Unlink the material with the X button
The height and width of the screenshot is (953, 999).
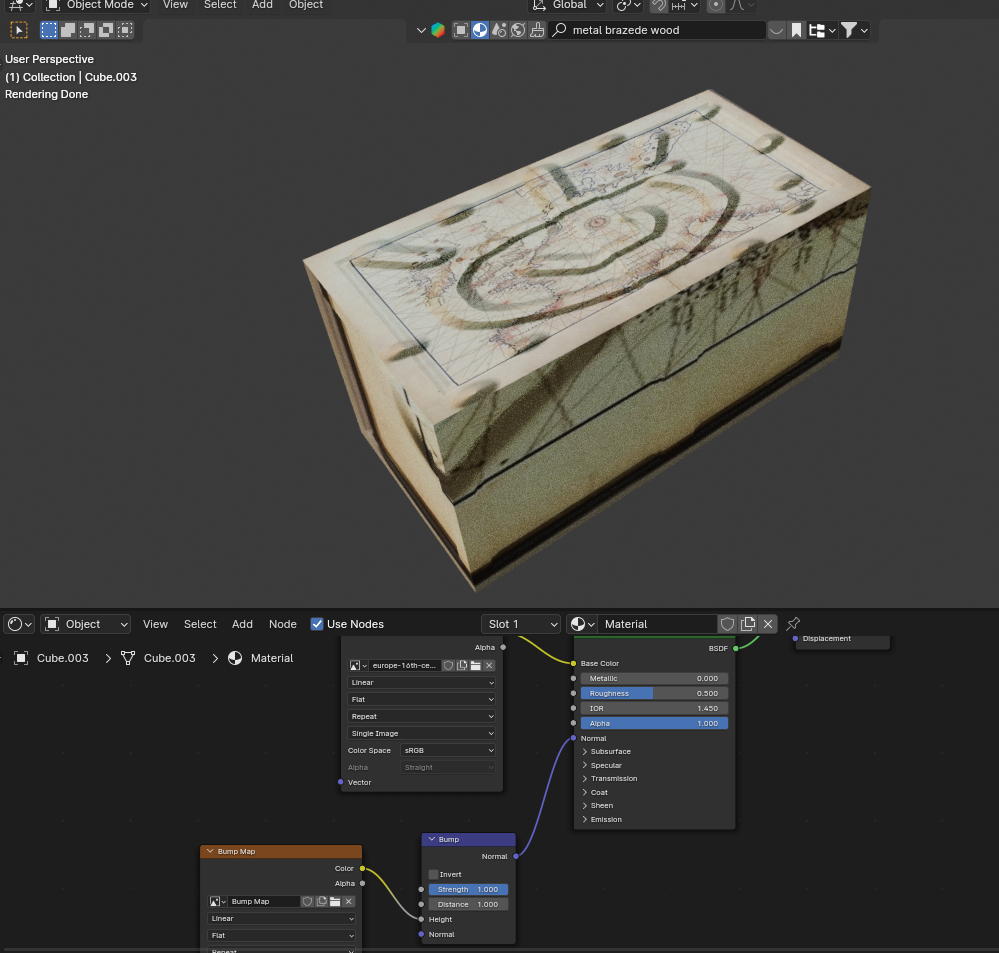[x=768, y=624]
